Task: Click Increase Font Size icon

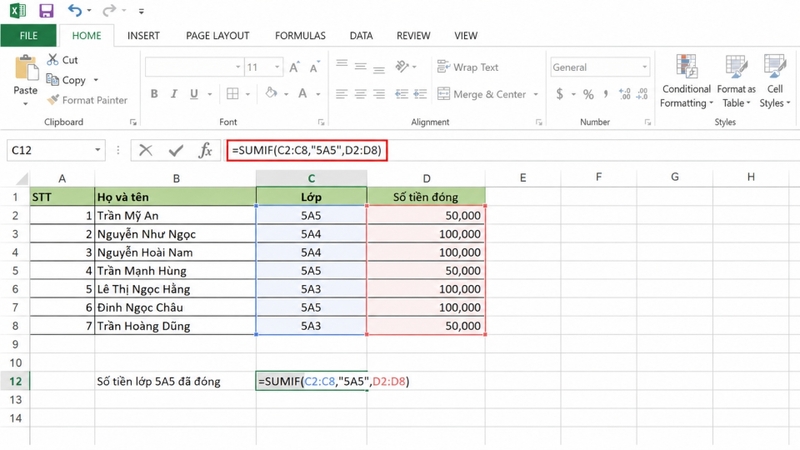Action: tap(294, 67)
